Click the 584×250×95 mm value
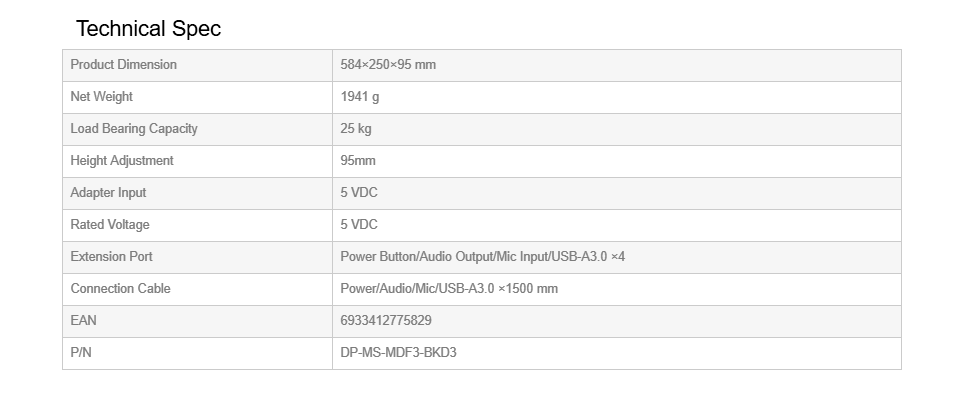This screenshot has height=395, width=960. [388, 65]
